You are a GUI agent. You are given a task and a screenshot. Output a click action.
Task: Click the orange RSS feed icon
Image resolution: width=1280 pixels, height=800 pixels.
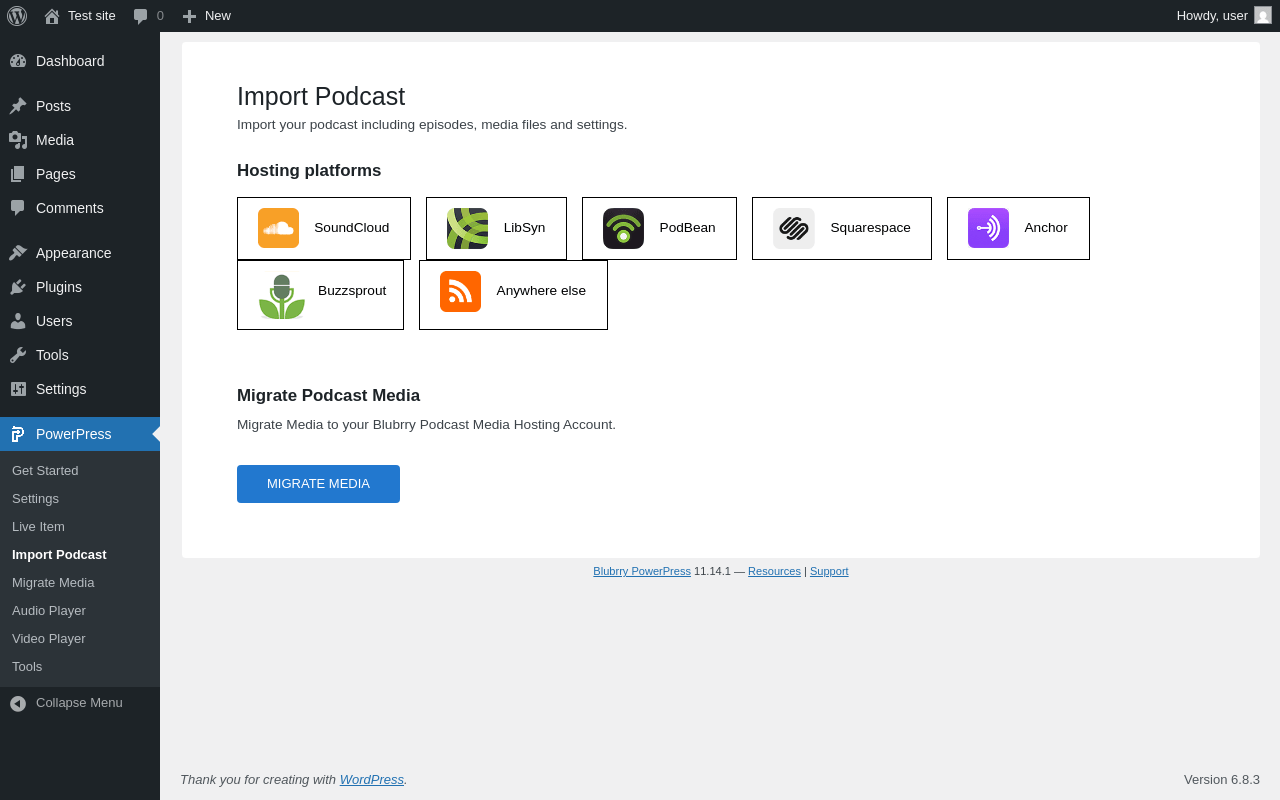click(x=460, y=291)
